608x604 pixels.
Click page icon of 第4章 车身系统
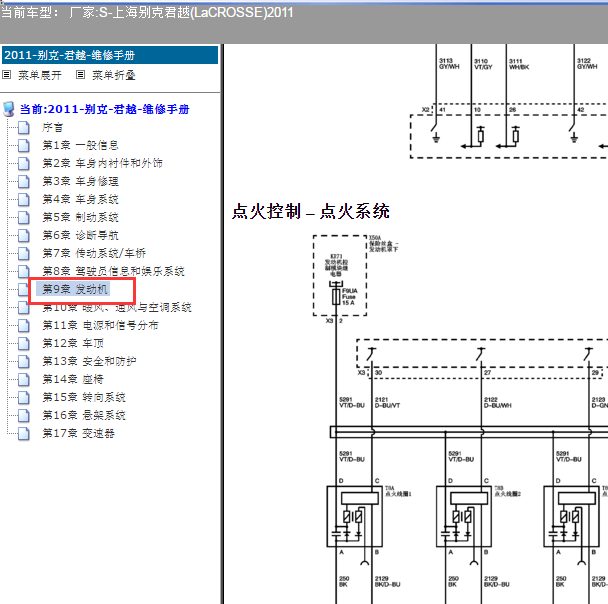(x=24, y=199)
